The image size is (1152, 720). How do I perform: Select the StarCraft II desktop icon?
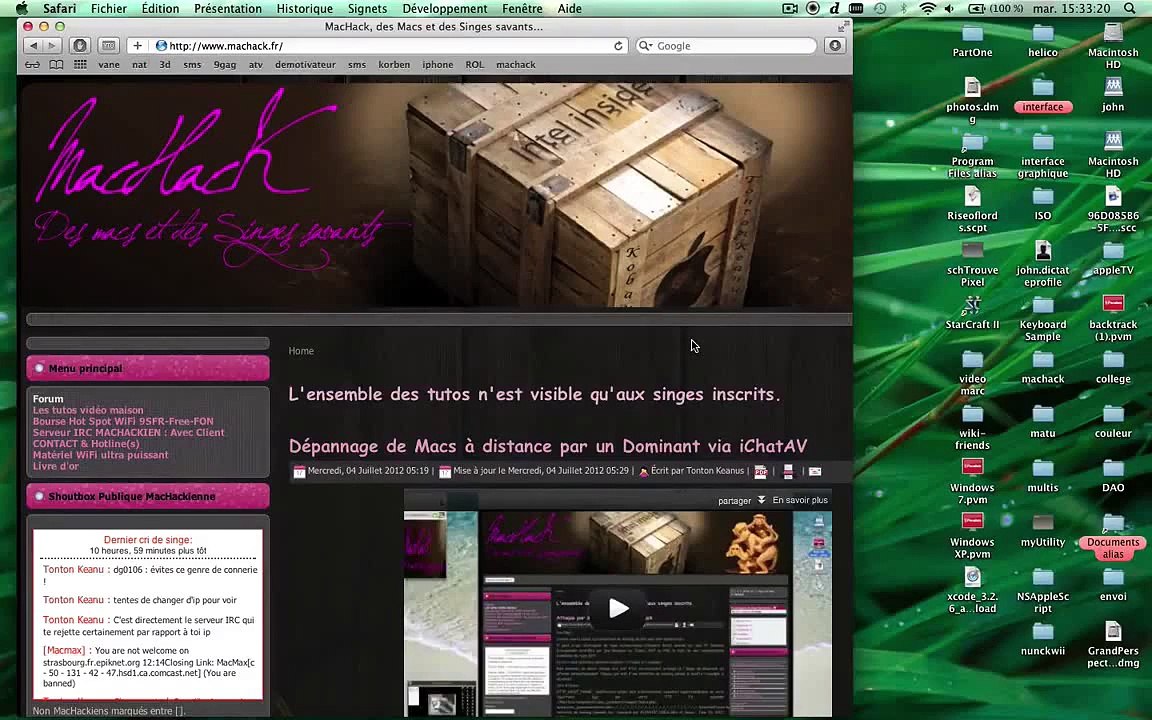tap(972, 312)
